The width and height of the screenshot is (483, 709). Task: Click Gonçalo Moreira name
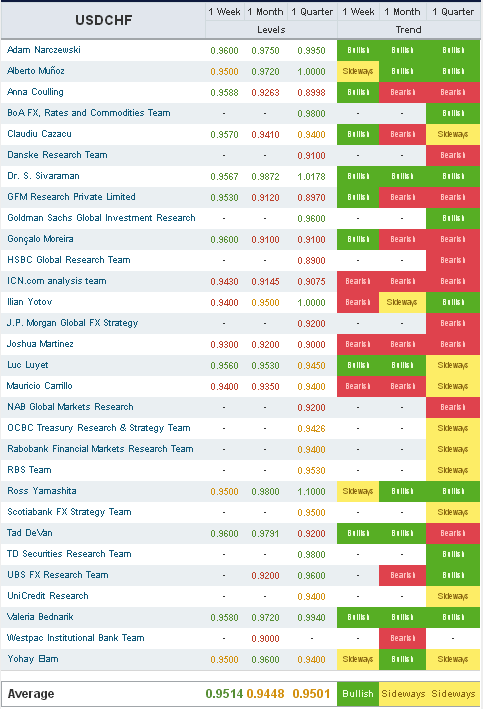[40, 239]
